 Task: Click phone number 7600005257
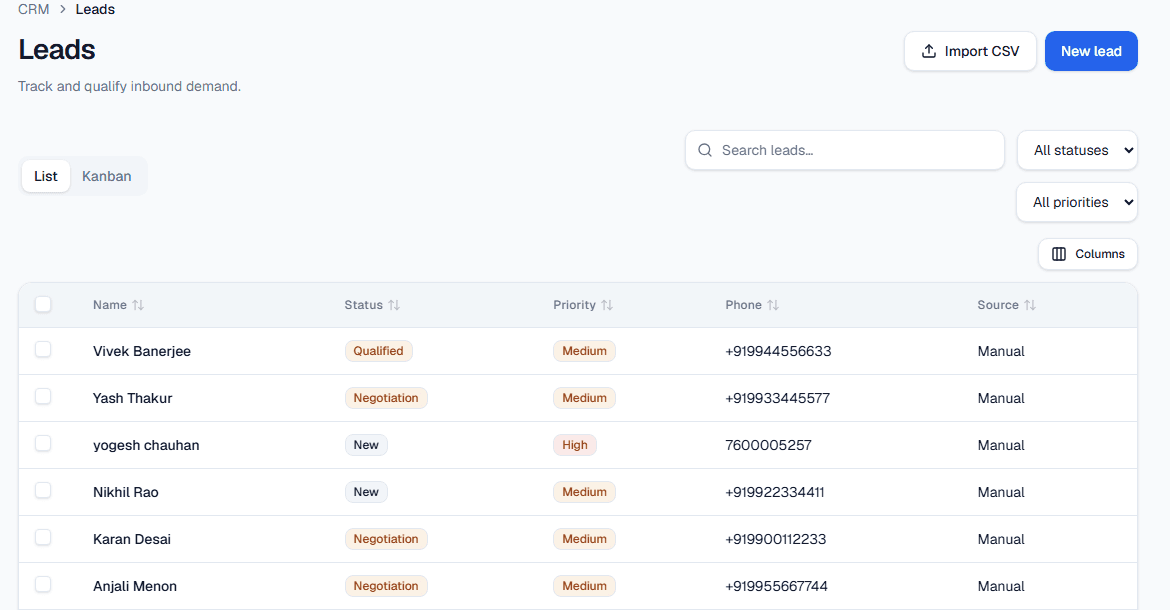pyautogui.click(x=769, y=445)
